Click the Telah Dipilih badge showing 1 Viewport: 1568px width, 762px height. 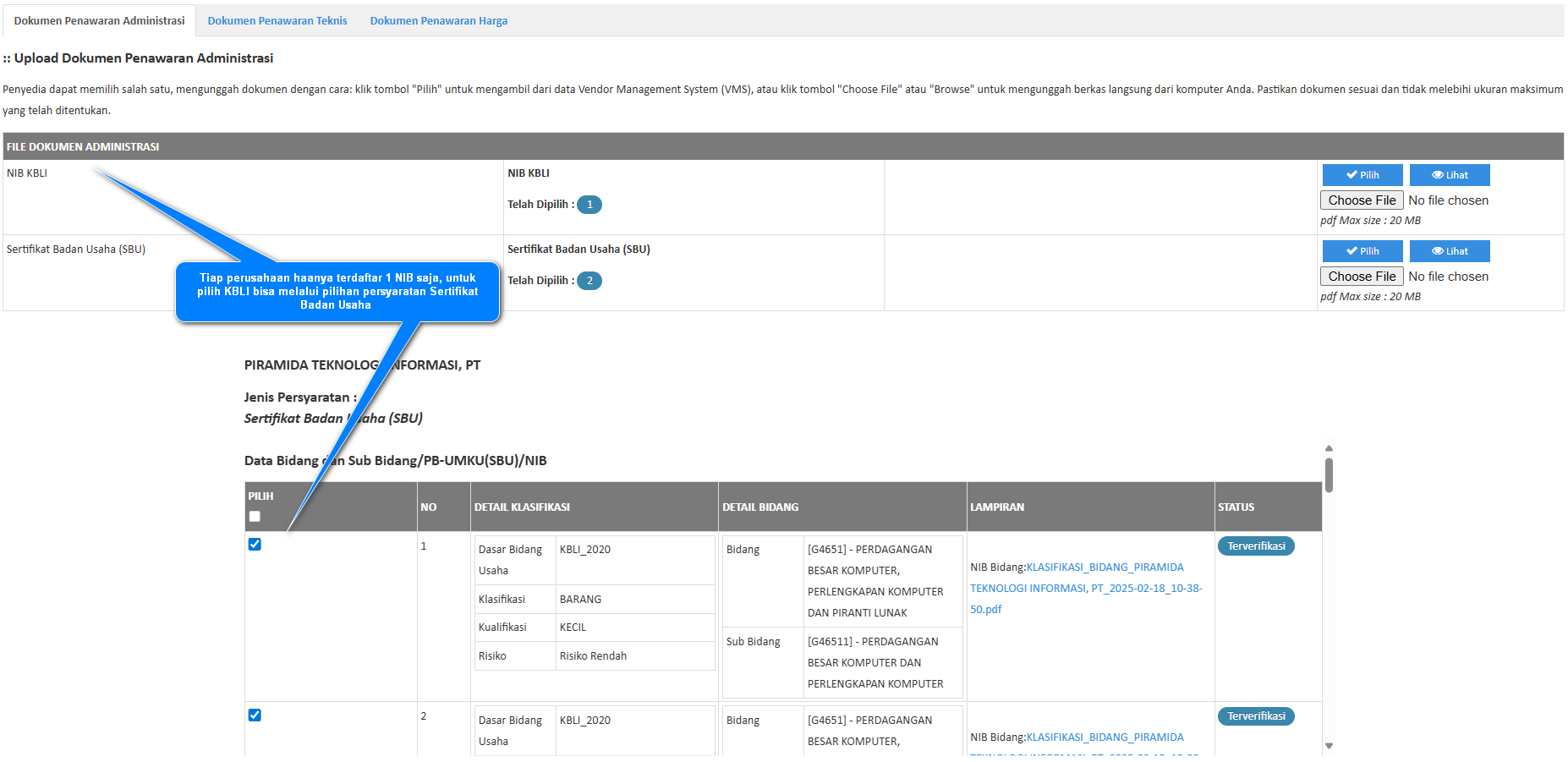click(589, 205)
